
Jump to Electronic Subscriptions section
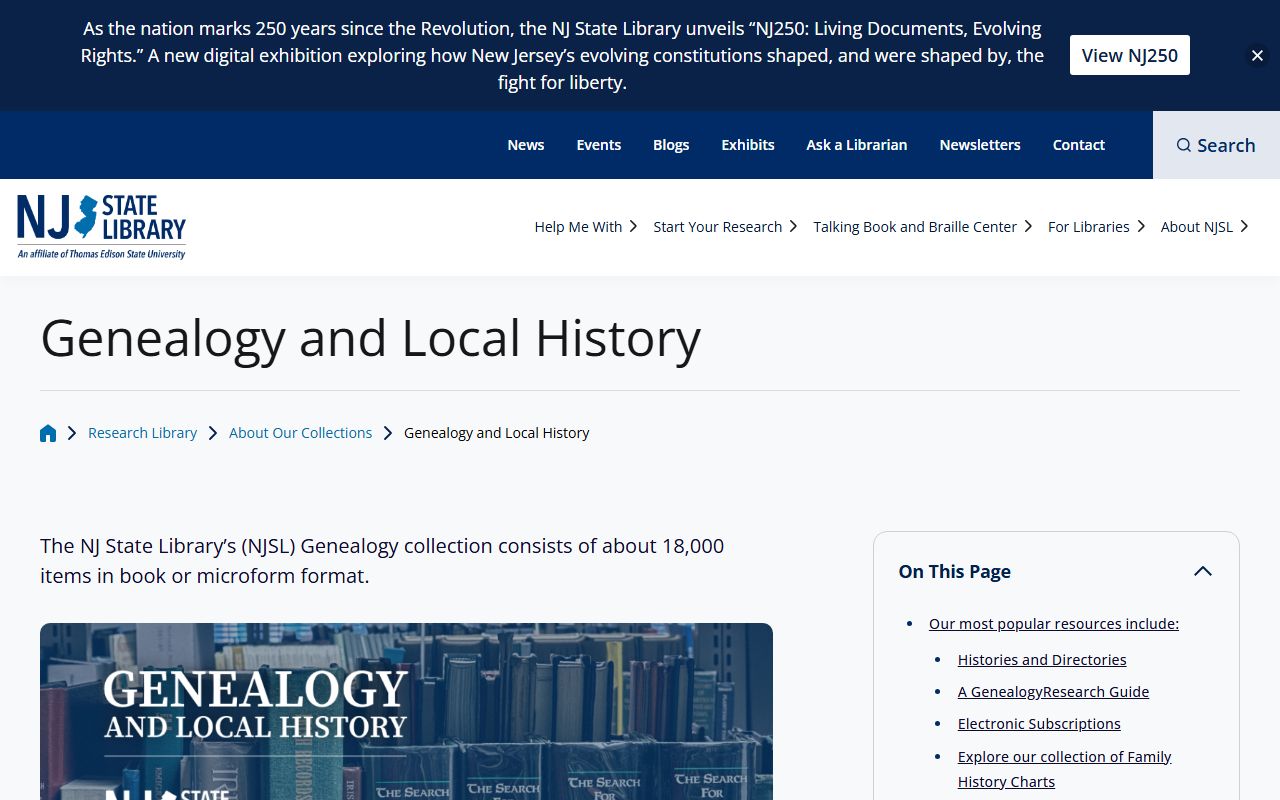(x=1039, y=724)
